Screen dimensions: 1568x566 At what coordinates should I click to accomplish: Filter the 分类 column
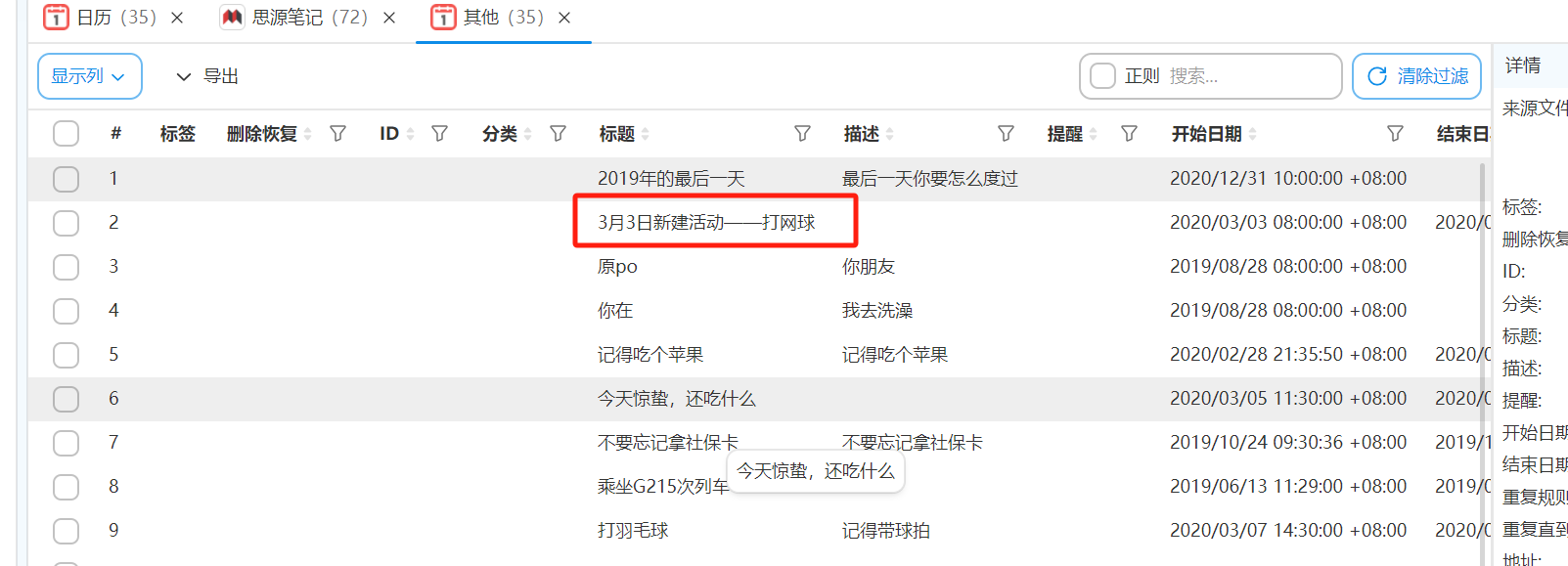point(558,134)
